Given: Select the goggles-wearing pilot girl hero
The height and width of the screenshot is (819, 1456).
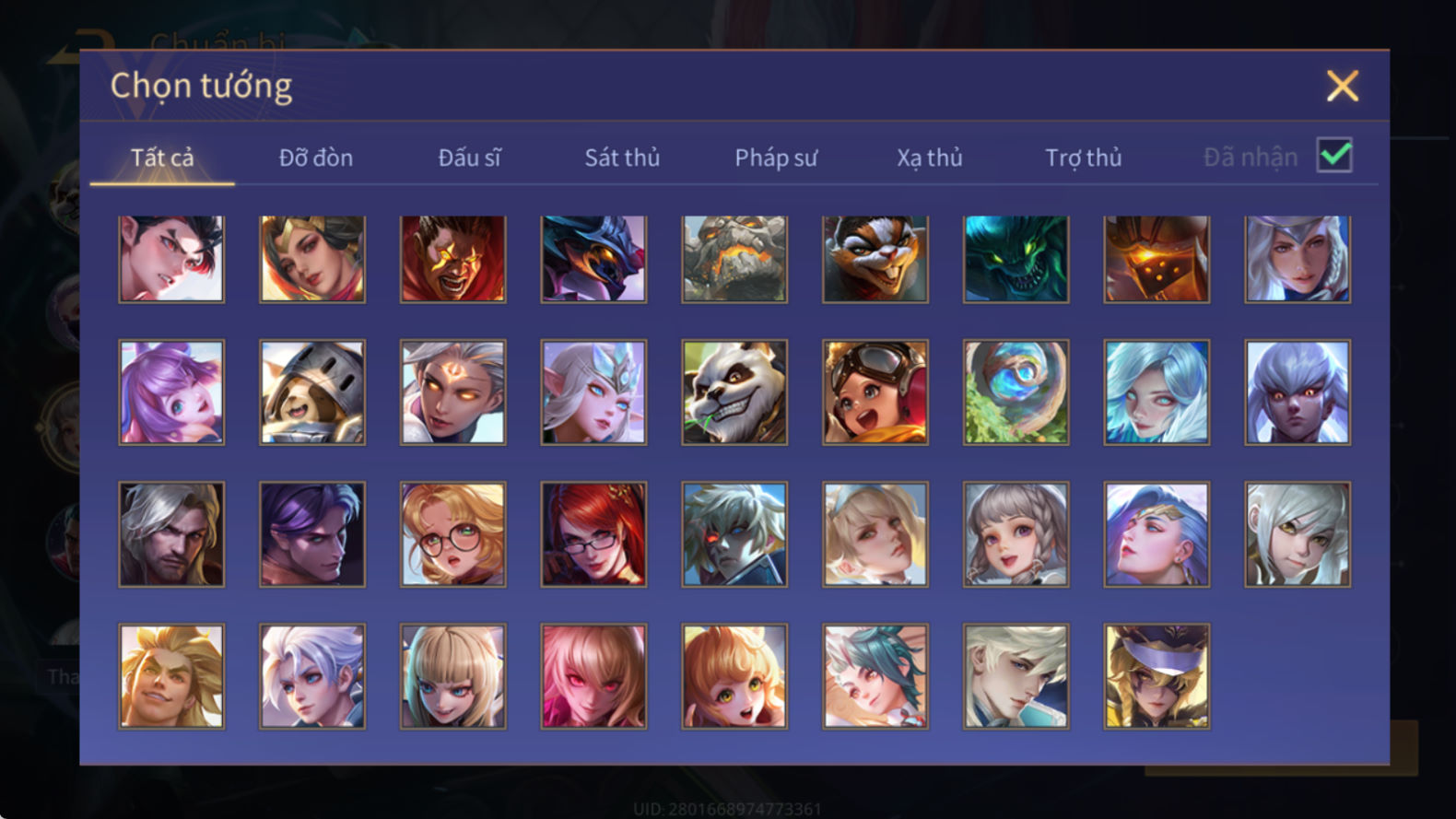Looking at the screenshot, I should click(875, 392).
